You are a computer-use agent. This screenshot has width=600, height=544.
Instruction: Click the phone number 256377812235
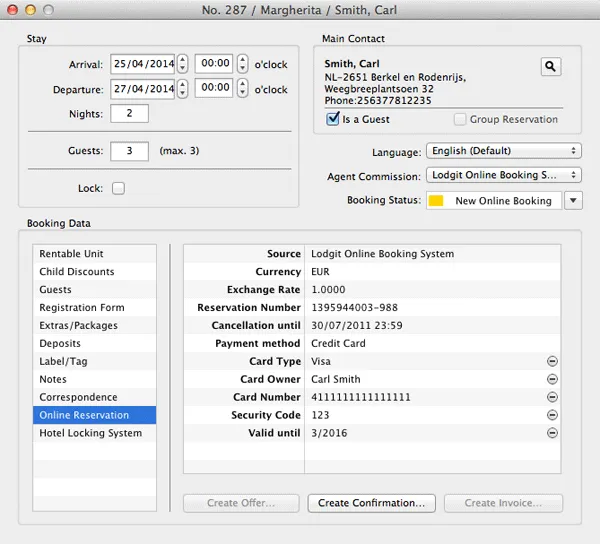(x=394, y=101)
